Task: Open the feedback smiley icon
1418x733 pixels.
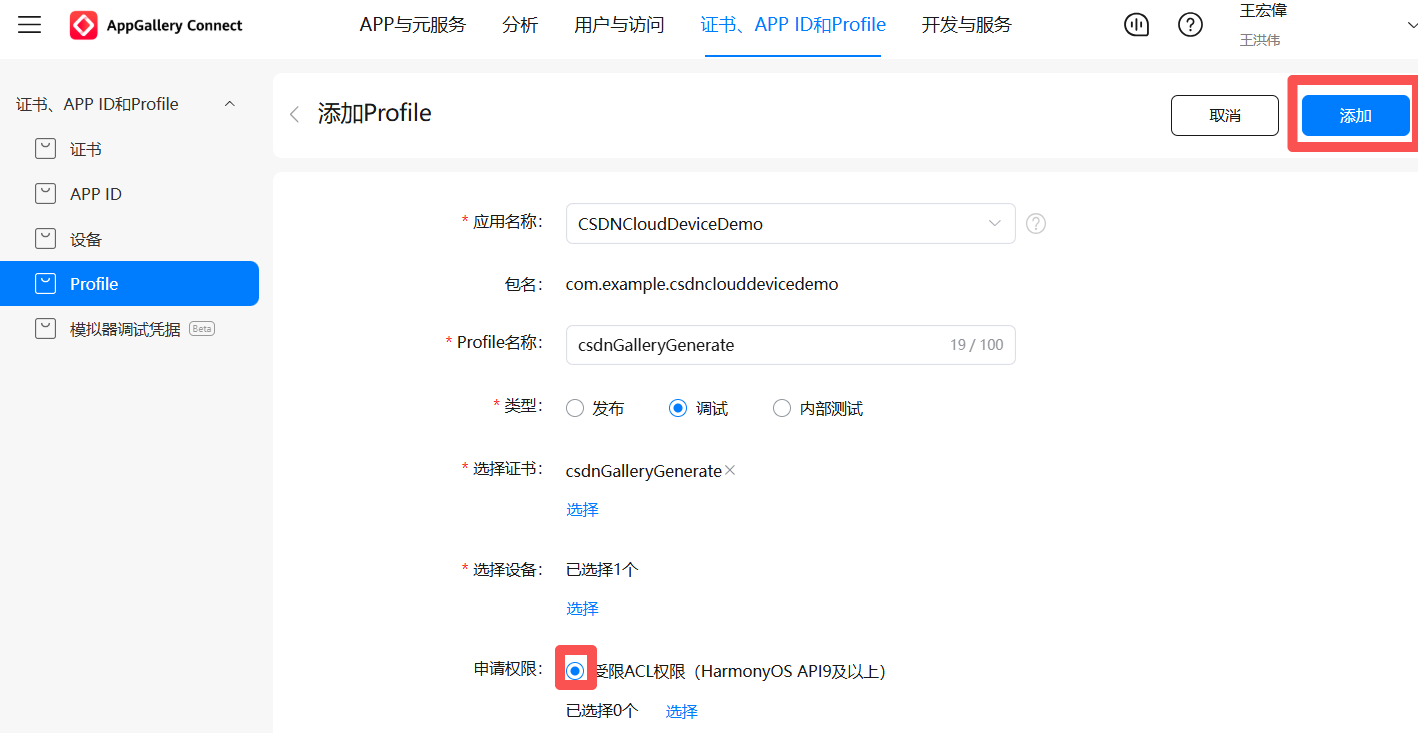Action: [x=1137, y=25]
